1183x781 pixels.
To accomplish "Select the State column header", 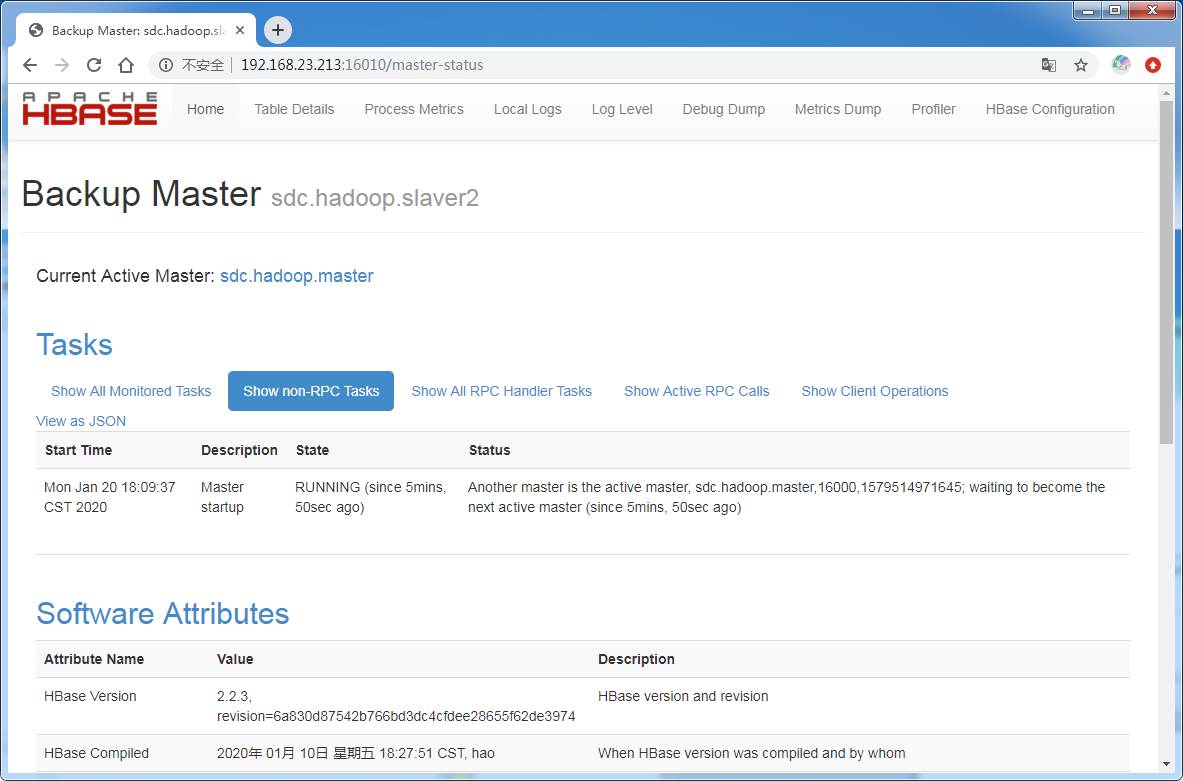I will (x=312, y=450).
